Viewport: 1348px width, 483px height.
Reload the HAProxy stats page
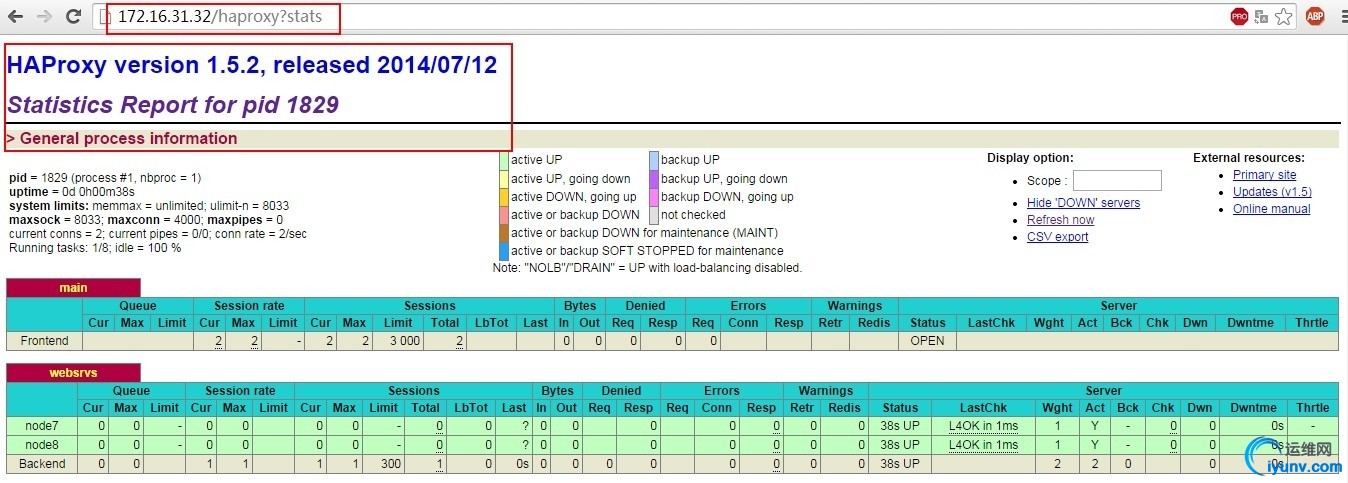coord(73,17)
